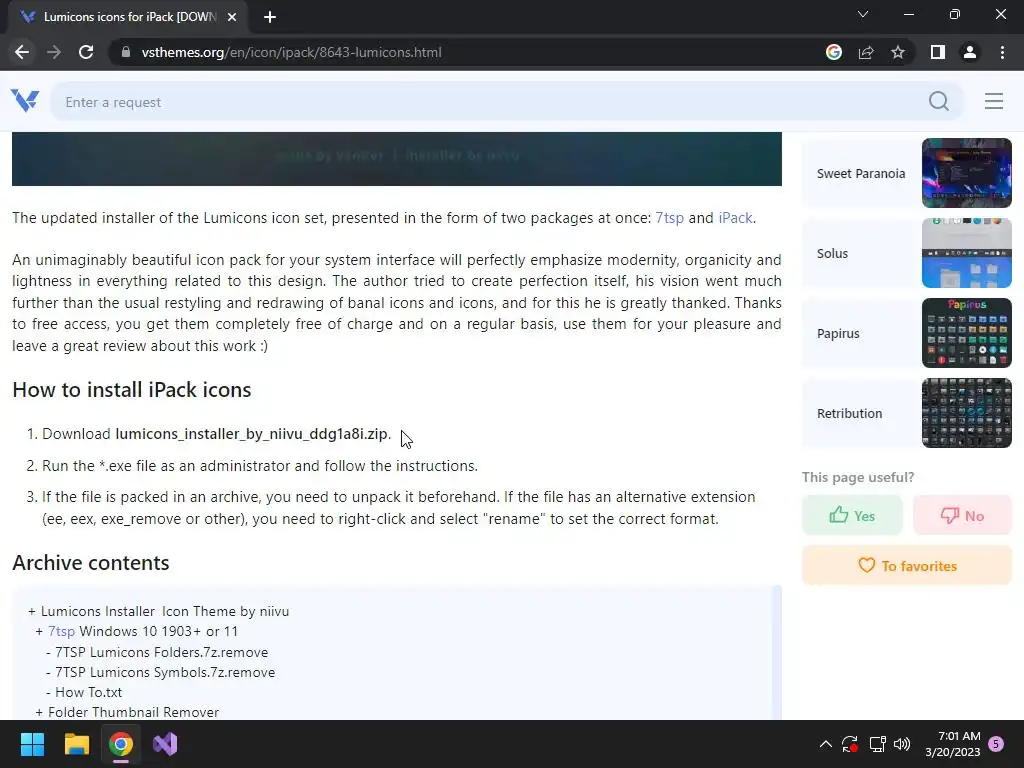
Task: Click the Google account icon in address bar
Action: [833, 52]
